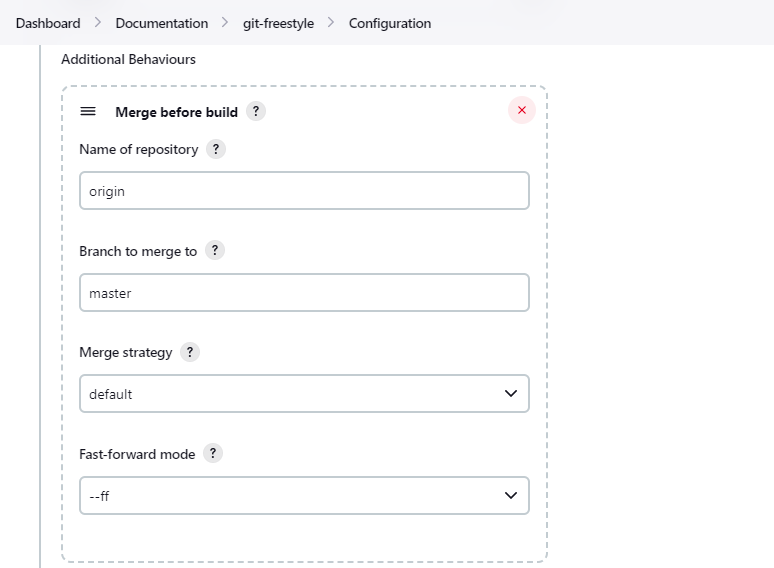The image size is (774, 568).
Task: Show help for Fast-forward mode
Action: click(212, 453)
